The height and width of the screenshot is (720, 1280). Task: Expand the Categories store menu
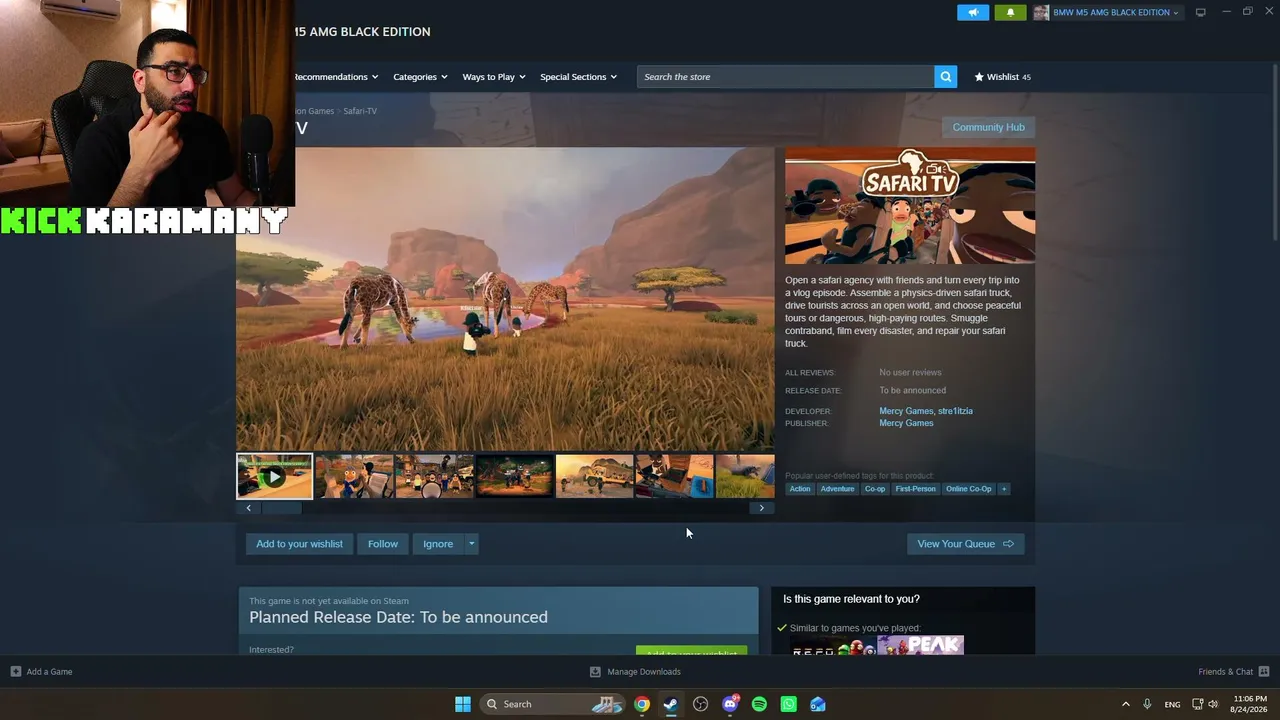coord(420,77)
